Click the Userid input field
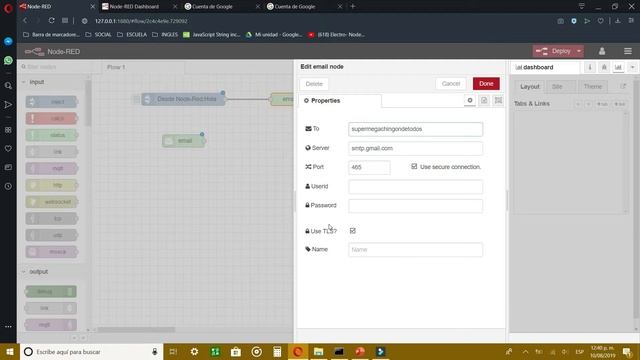Screen dimensions: 640x360 416,187
